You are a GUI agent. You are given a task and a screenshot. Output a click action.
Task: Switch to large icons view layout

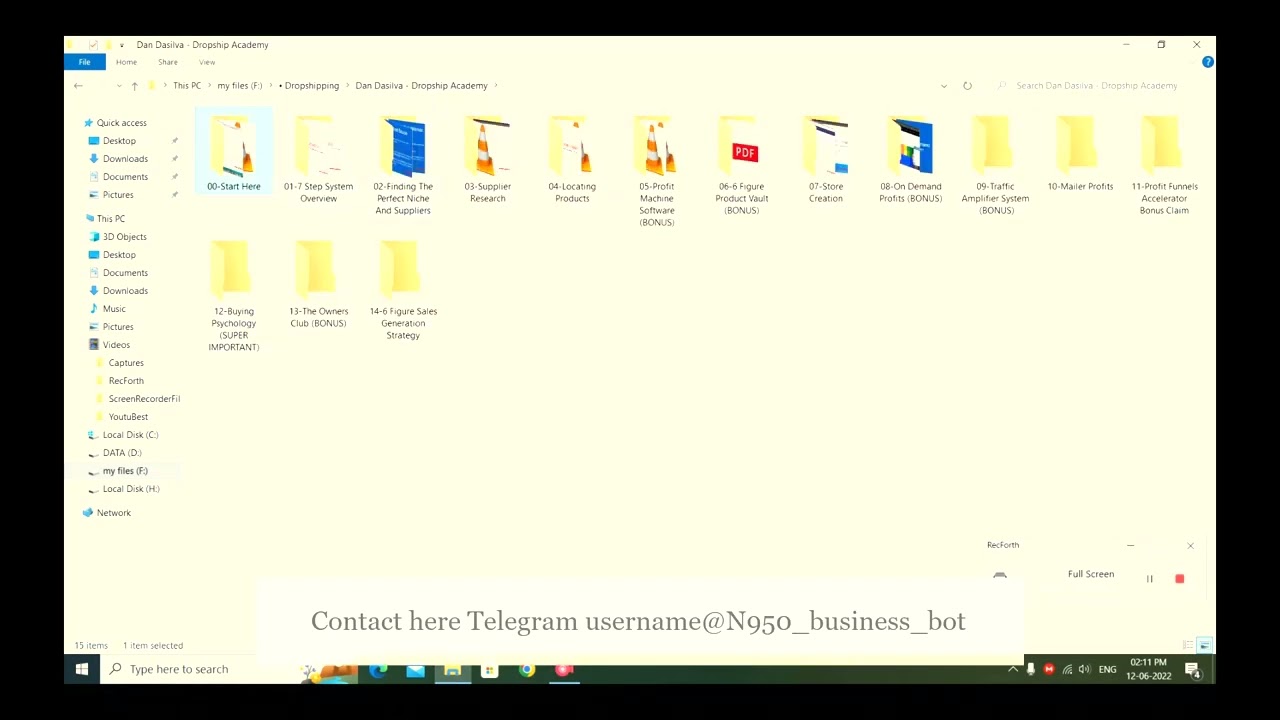click(x=1204, y=646)
